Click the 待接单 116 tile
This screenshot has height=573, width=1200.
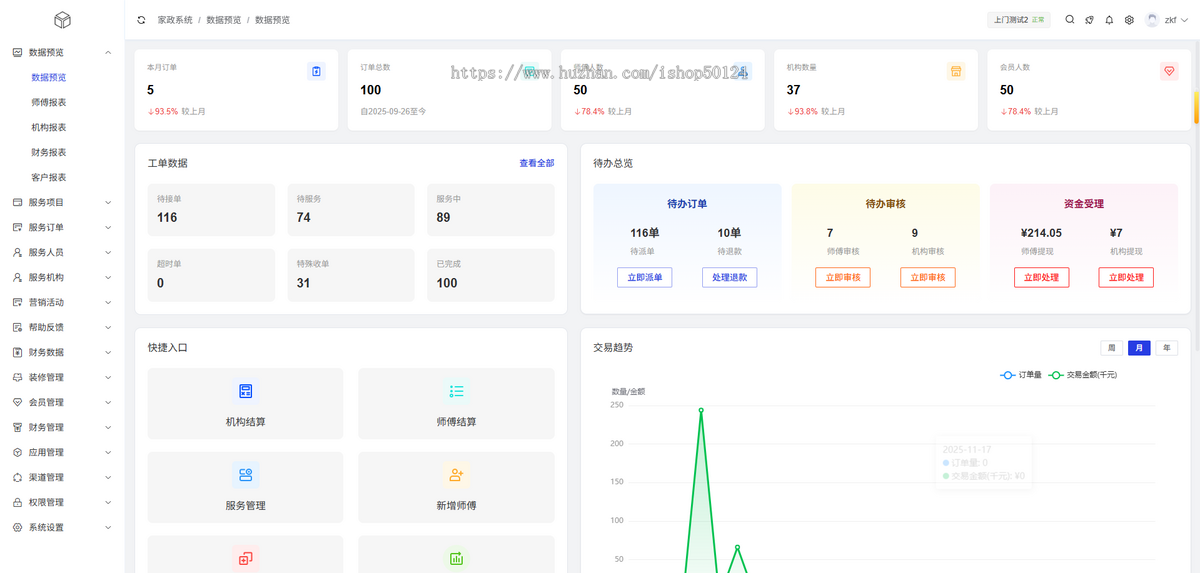pyautogui.click(x=211, y=210)
